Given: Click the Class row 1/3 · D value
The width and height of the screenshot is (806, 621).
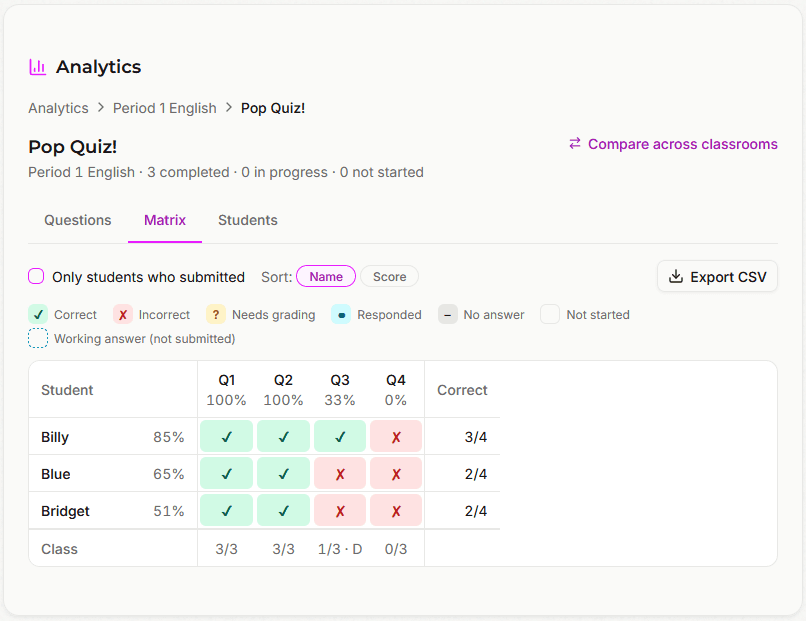Looking at the screenshot, I should [x=340, y=549].
